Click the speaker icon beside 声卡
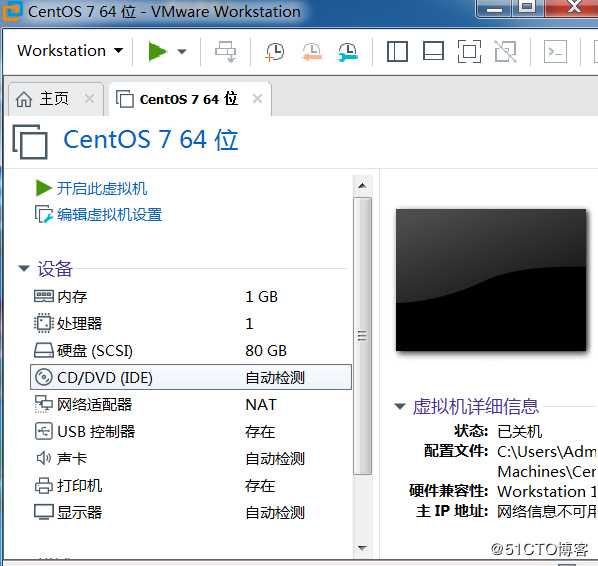The width and height of the screenshot is (598, 566). tap(43, 458)
